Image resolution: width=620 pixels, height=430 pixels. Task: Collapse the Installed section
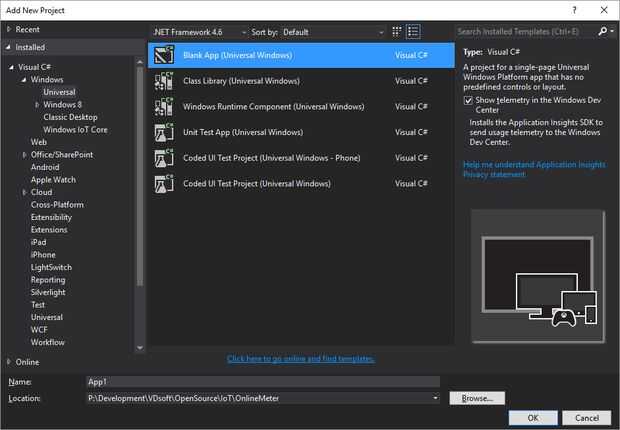tap(8, 47)
